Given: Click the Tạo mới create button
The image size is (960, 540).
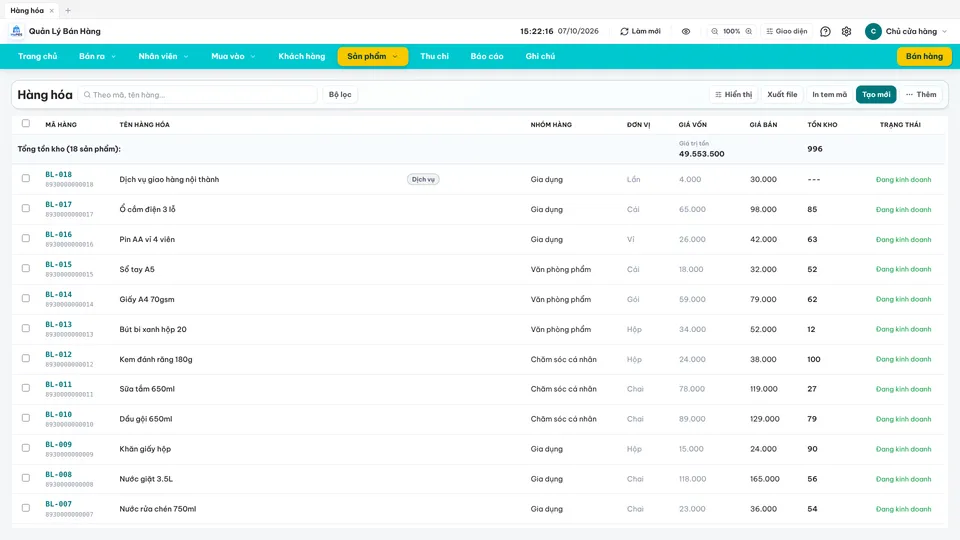Looking at the screenshot, I should pos(876,95).
